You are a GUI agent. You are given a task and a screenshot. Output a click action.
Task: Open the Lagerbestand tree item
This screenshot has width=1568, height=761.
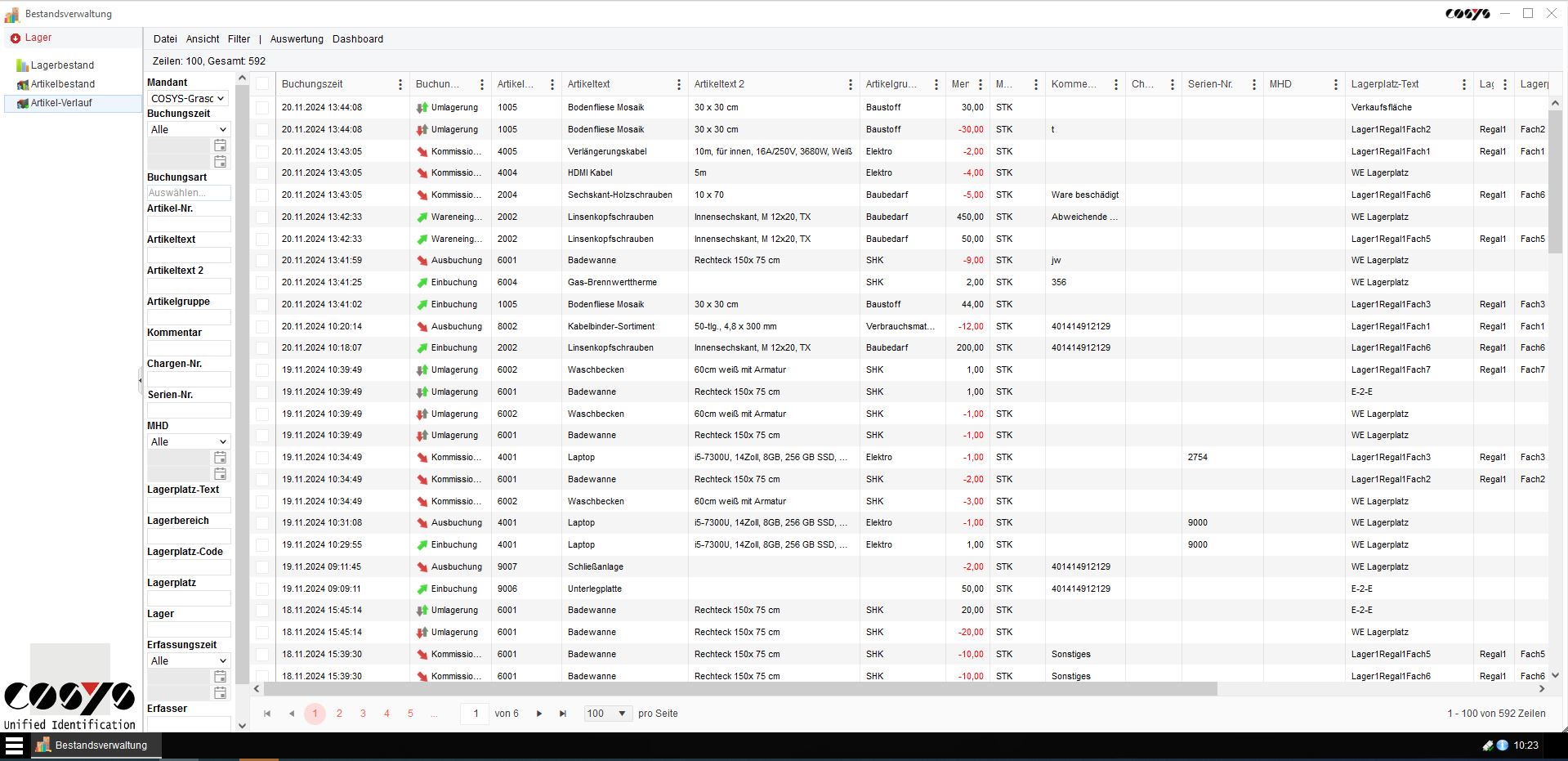click(62, 65)
